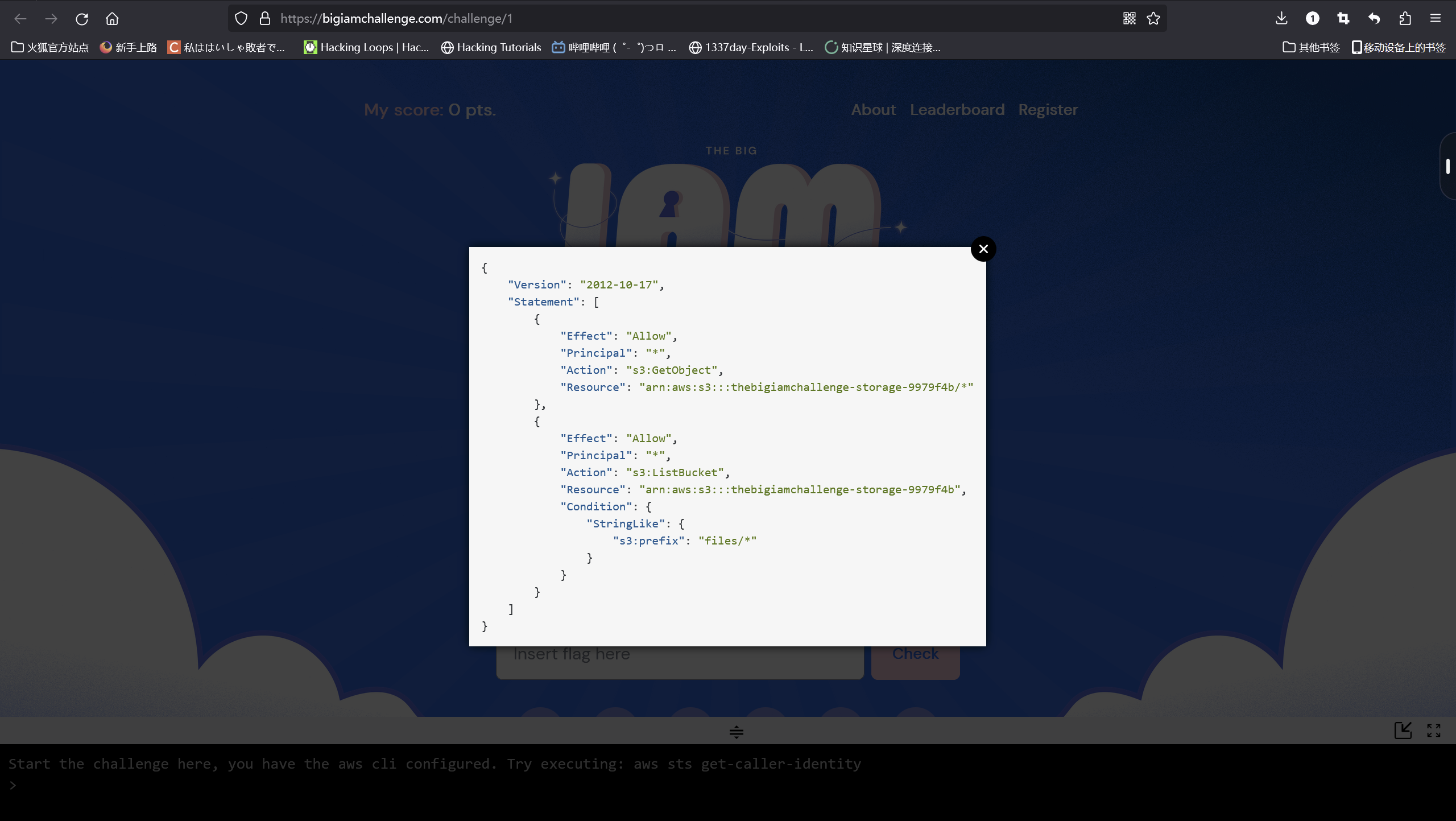Click the "s3:GetObject" action value
The width and height of the screenshot is (1456, 821).
click(x=672, y=370)
